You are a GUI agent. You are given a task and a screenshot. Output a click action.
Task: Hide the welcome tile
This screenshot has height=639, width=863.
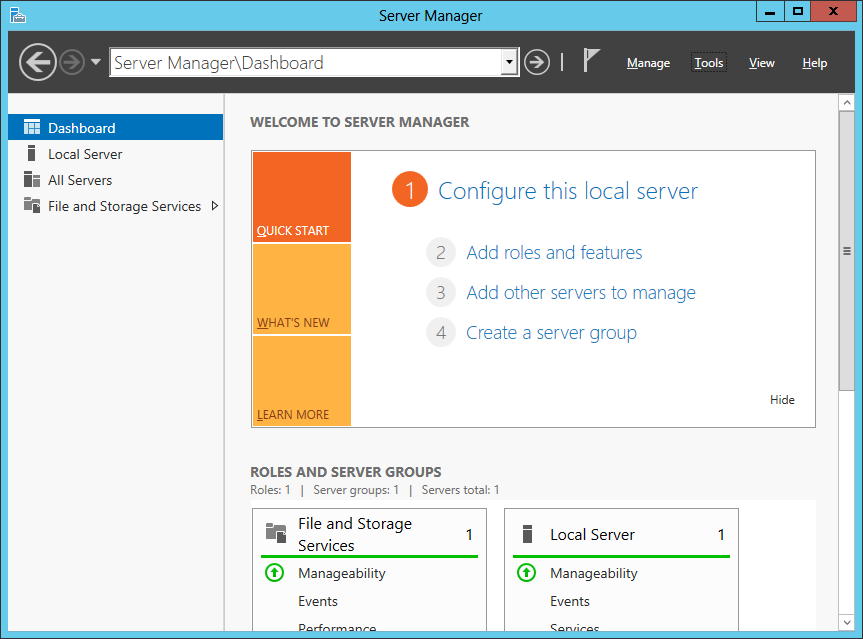782,400
